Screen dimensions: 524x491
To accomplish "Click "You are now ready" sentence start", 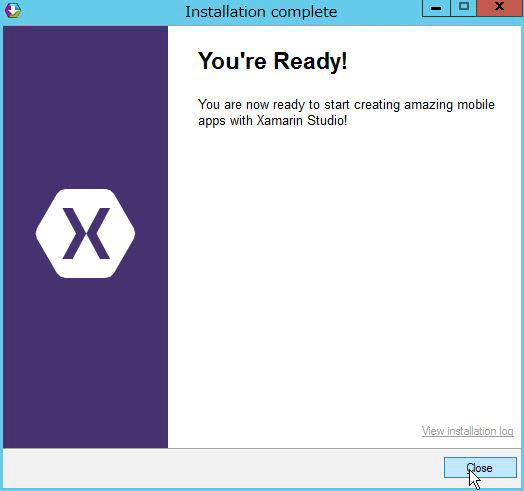I will pos(251,105).
